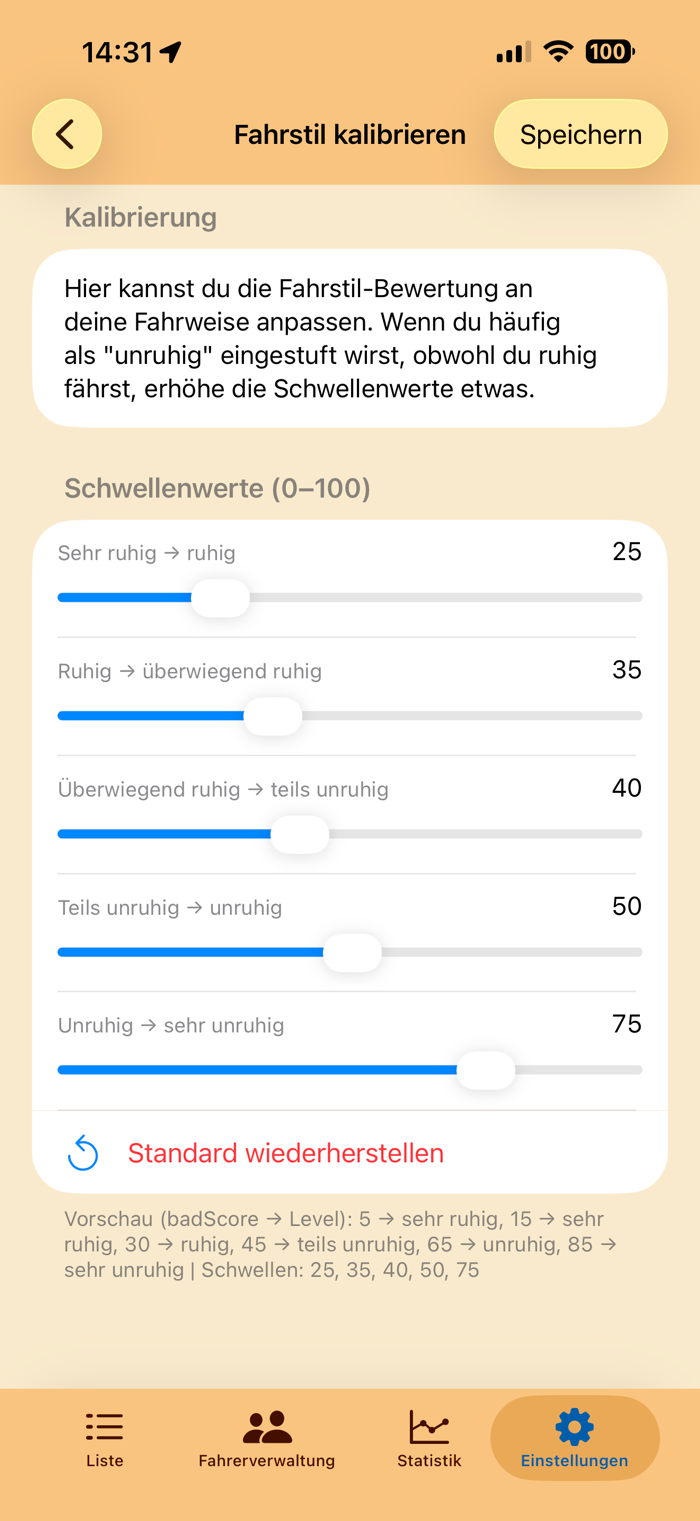Tap Standard wiederherstellen text
This screenshot has height=1521, width=700.
click(x=285, y=1153)
